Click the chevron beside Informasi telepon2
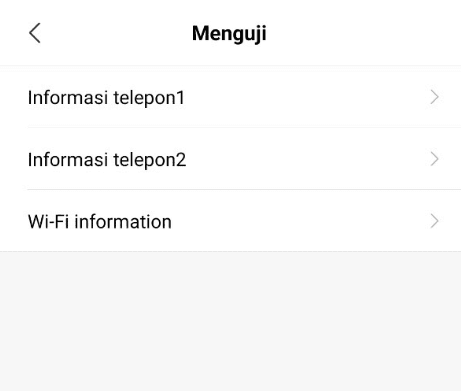461x391 pixels. click(434, 159)
